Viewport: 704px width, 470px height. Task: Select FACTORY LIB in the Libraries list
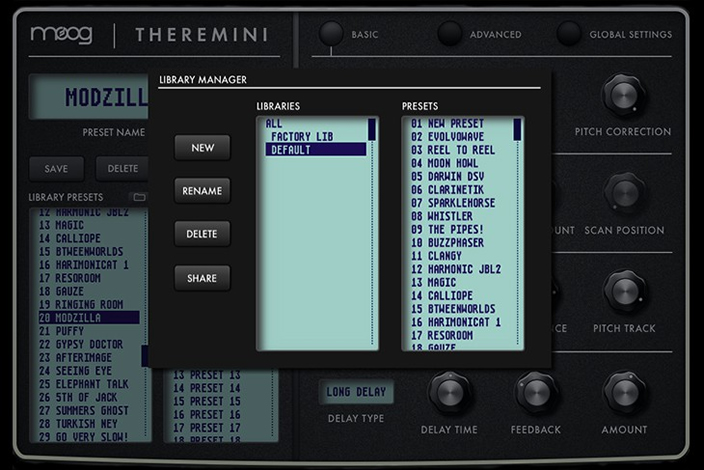point(316,136)
